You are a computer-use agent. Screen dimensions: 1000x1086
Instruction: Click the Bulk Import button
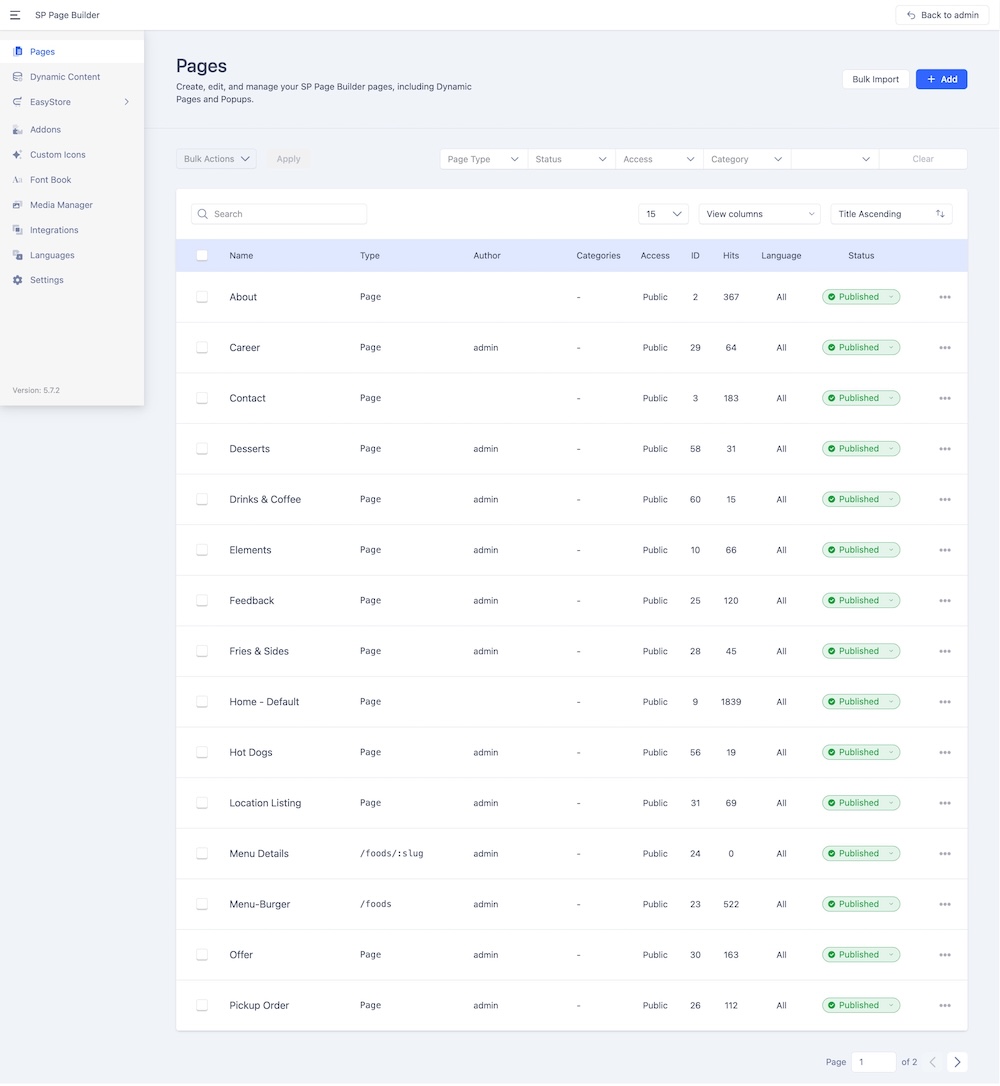[x=875, y=79]
